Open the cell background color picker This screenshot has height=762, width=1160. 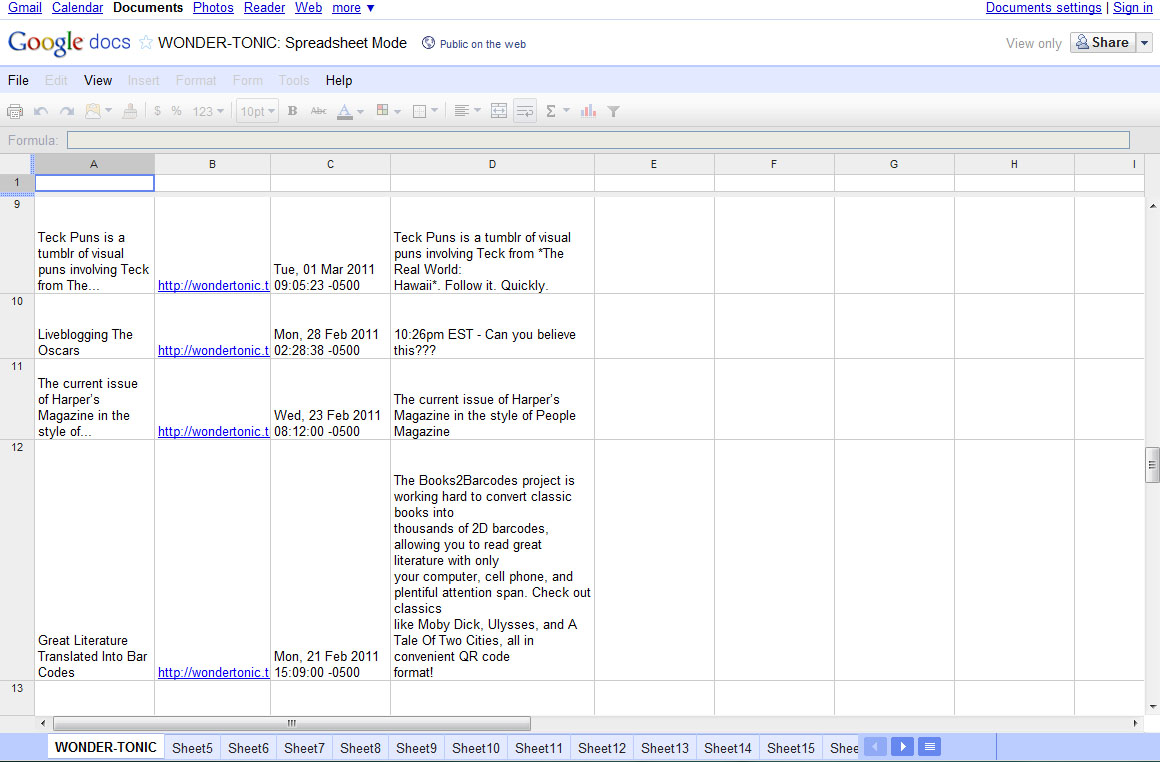[x=388, y=111]
